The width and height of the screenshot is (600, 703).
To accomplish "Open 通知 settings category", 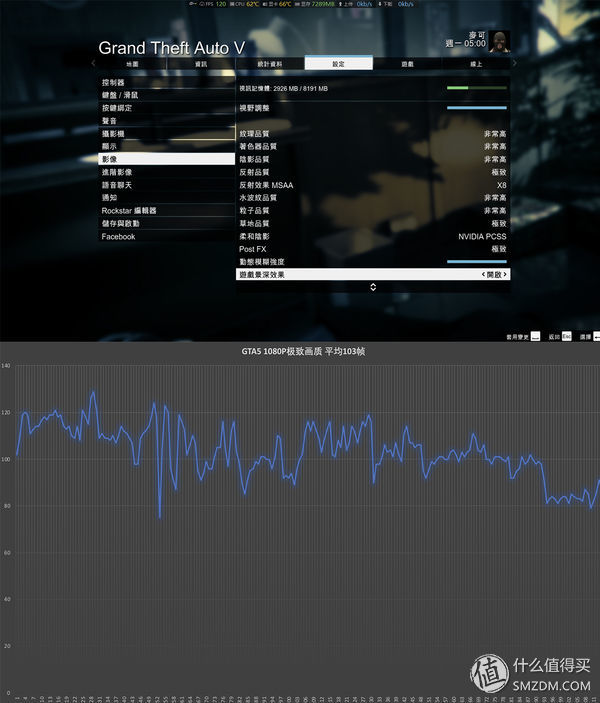I will click(x=166, y=198).
